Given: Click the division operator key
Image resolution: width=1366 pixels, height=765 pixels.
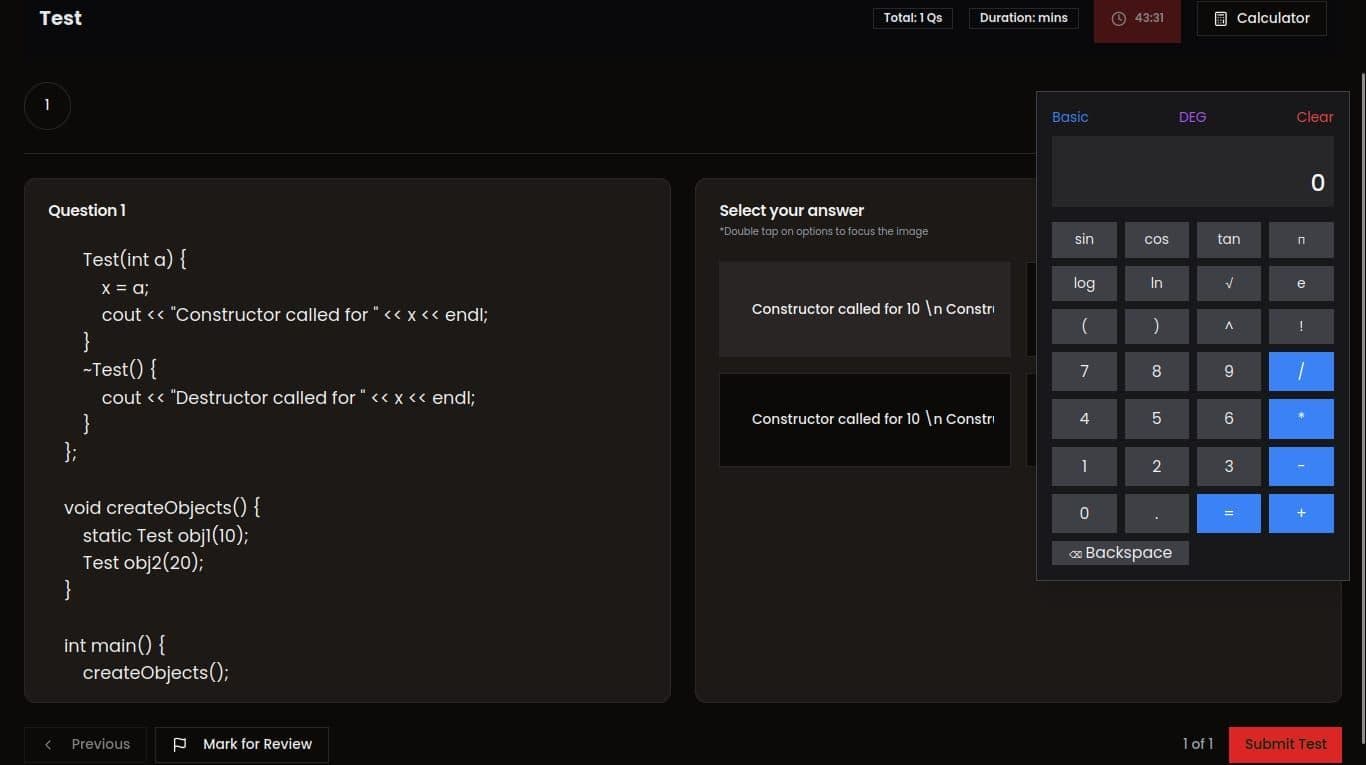Looking at the screenshot, I should [1300, 371].
